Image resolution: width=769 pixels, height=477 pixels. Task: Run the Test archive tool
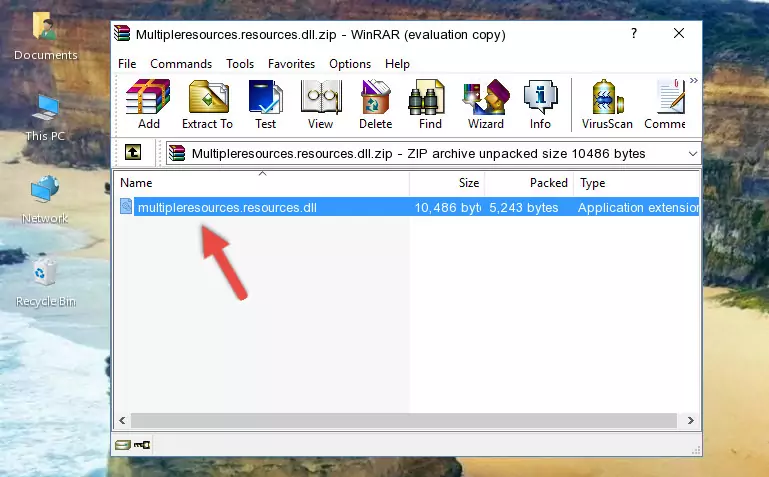(x=265, y=104)
